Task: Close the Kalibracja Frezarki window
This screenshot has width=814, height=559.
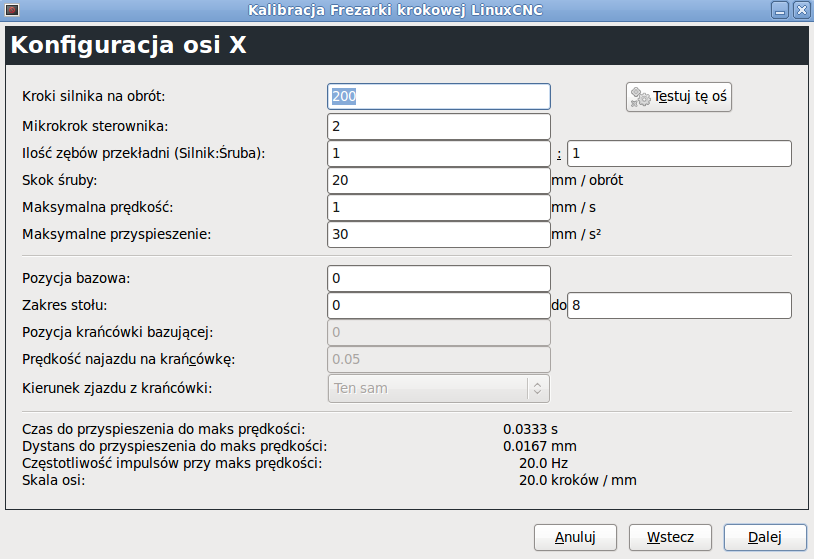Action: (x=802, y=10)
